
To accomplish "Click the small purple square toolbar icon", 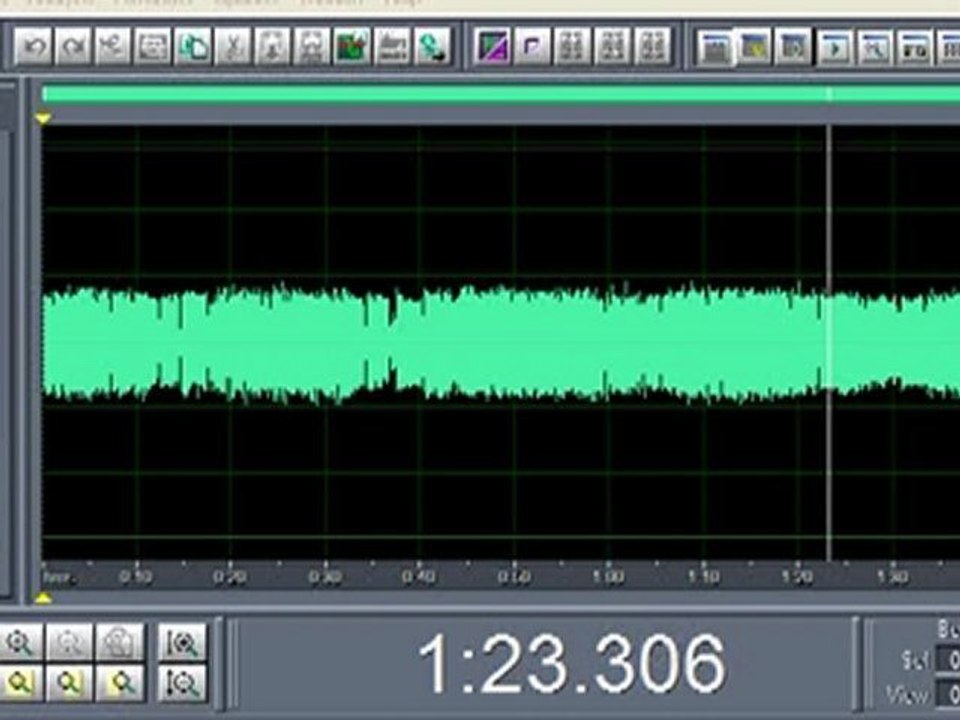I will 533,47.
